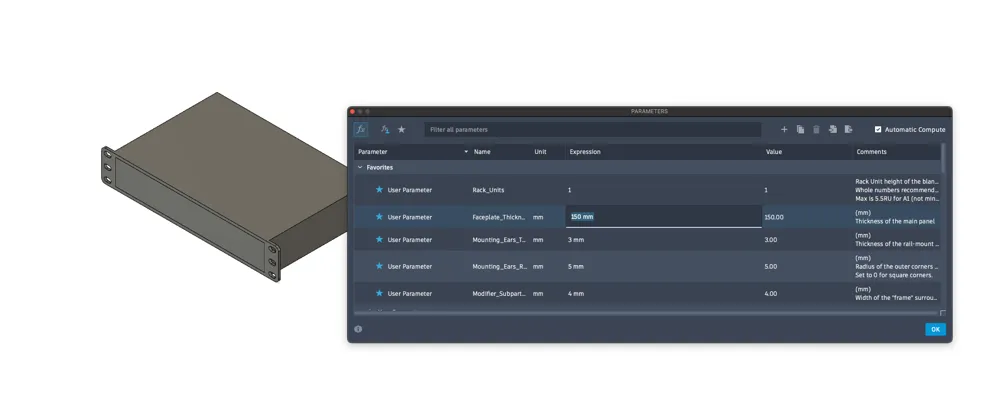Select the Modifier_Subpart name cell

499,294
